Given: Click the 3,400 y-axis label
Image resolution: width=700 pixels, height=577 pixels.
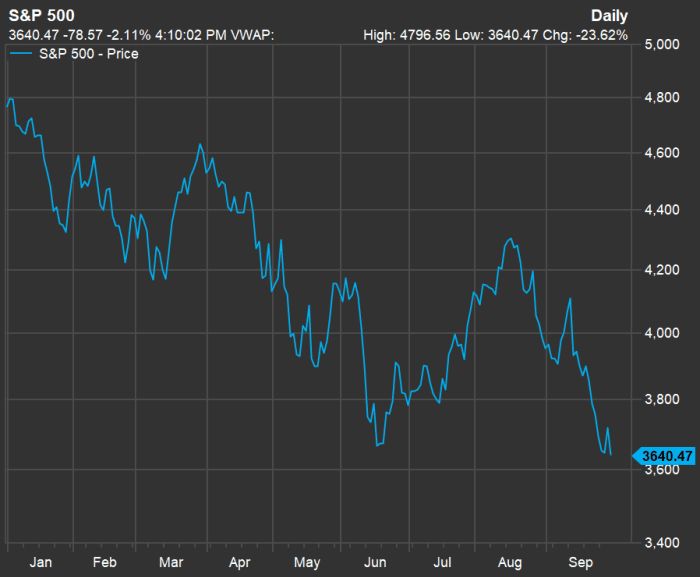Looking at the screenshot, I should 662,543.
